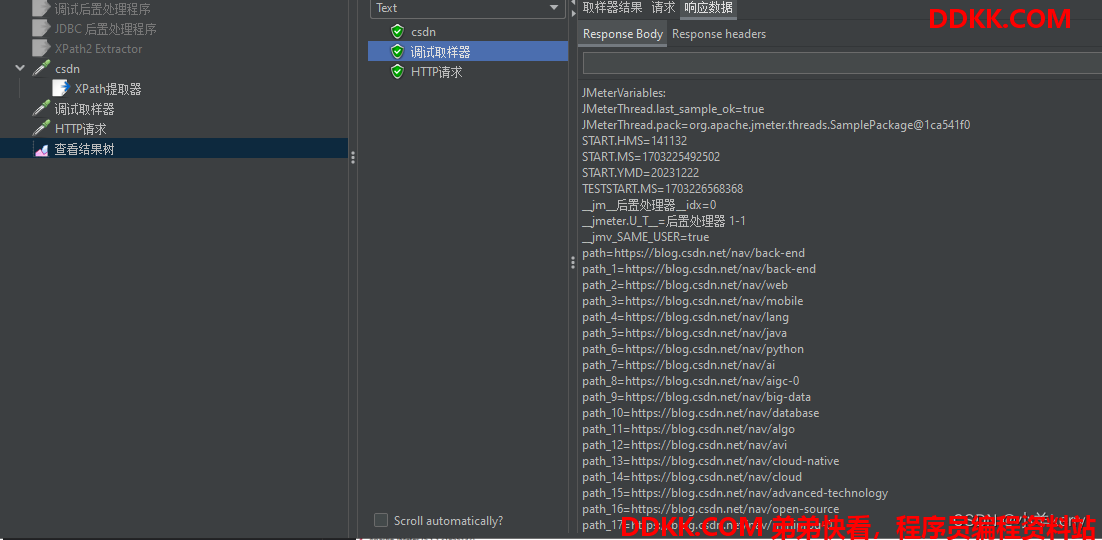Click the path_9 nav/big-data line
Screen dimensions: 1102x540
696,397
